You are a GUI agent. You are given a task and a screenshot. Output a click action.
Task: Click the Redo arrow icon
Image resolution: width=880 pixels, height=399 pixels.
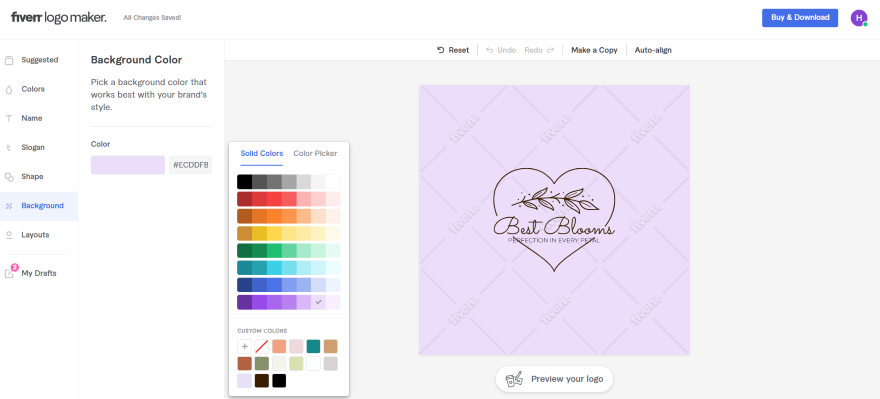pyautogui.click(x=551, y=50)
